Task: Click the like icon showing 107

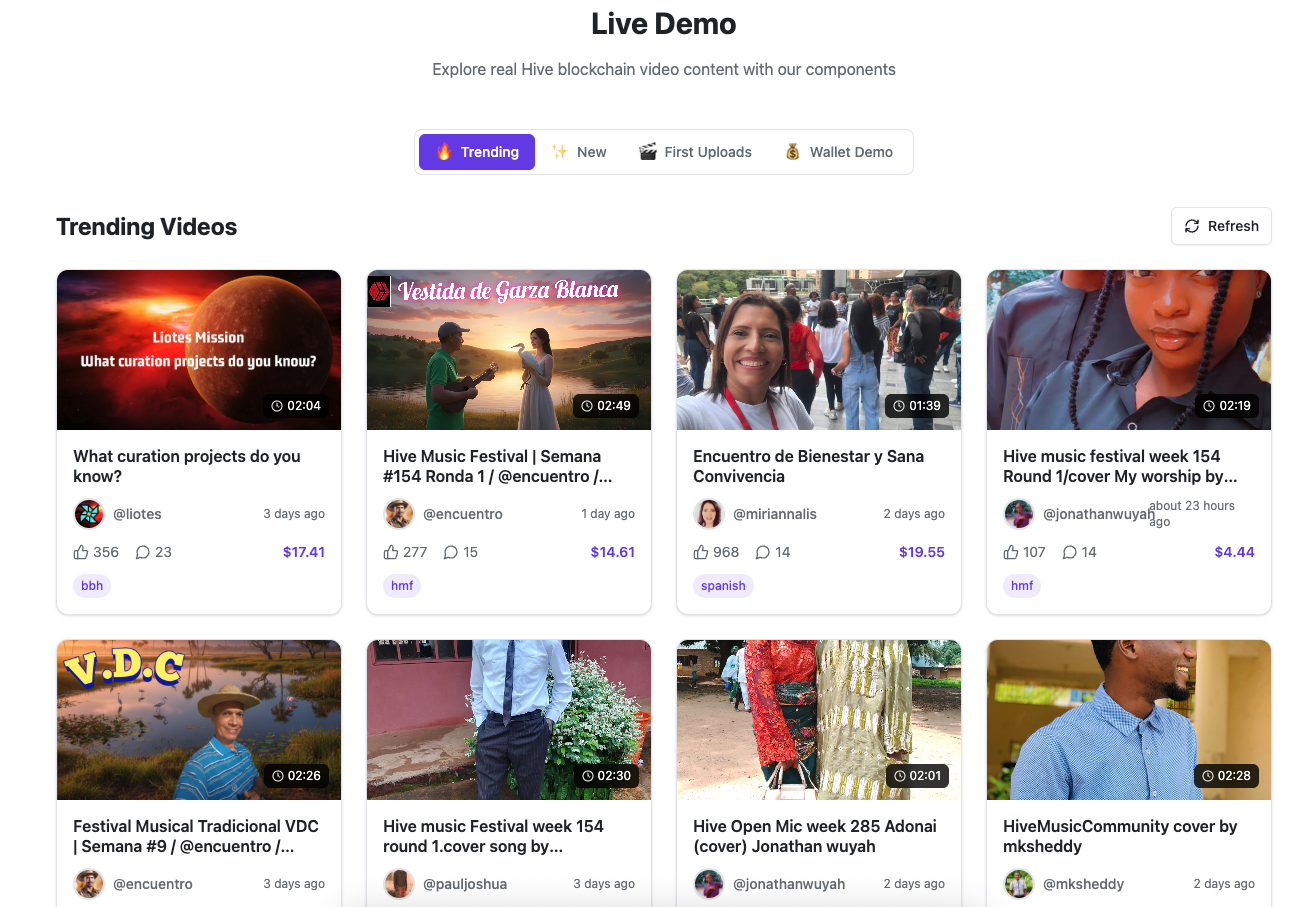Action: [x=1011, y=552]
